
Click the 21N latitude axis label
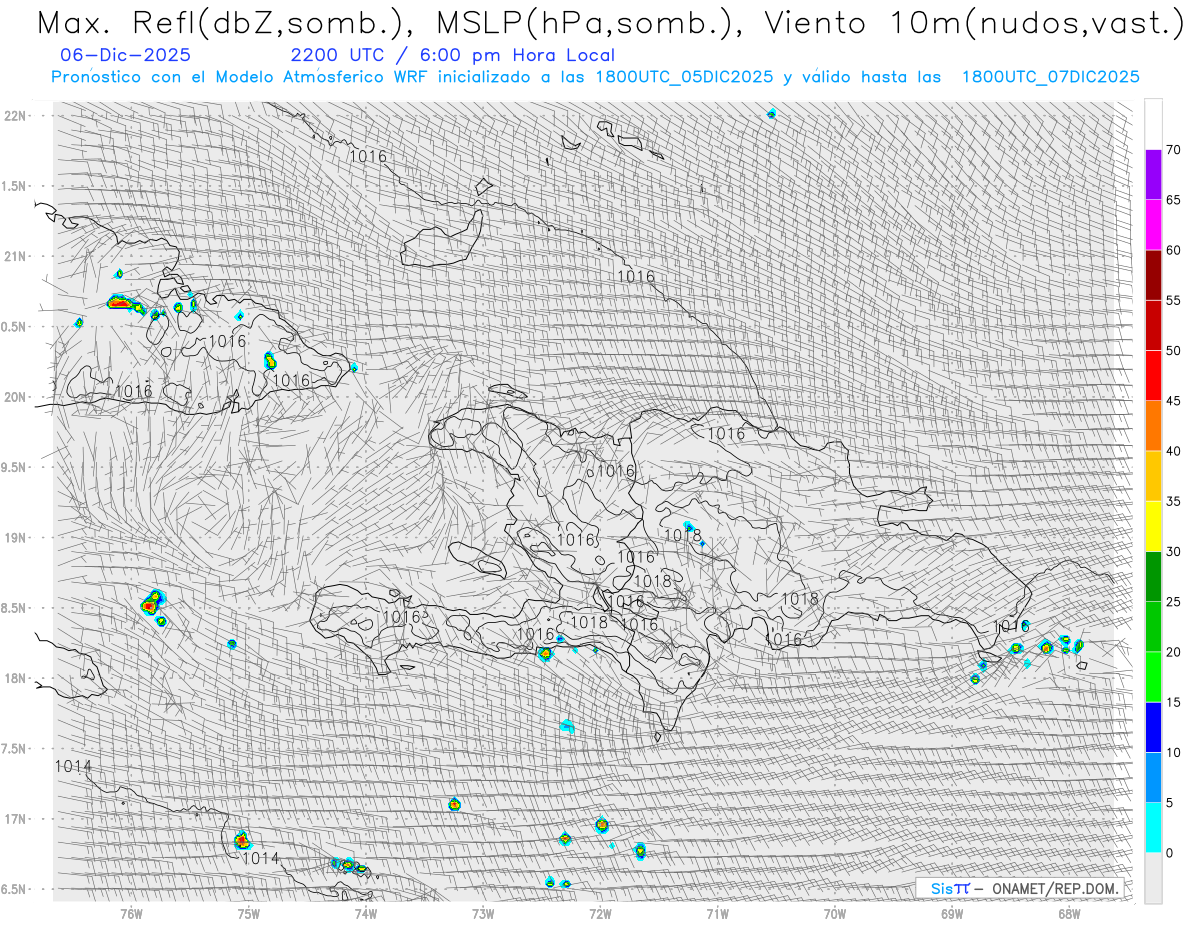point(15,256)
